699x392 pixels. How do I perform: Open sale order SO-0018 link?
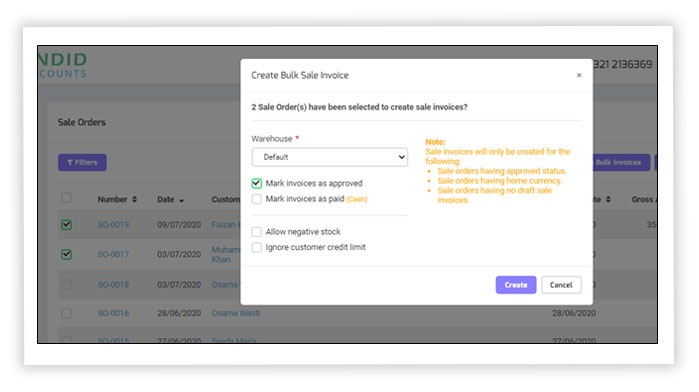[x=113, y=285]
